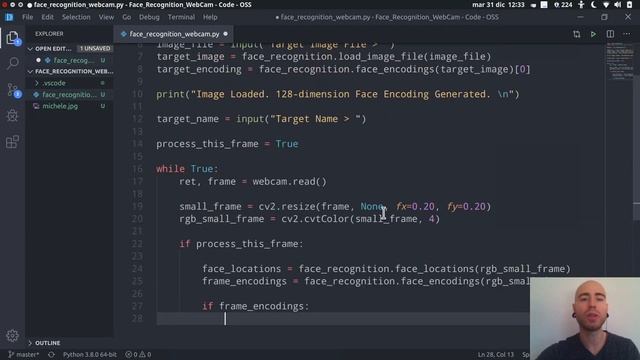Screen dimensions: 640x360
Task: Open face_recognitio... file in folder tree
Action: pos(69,94)
